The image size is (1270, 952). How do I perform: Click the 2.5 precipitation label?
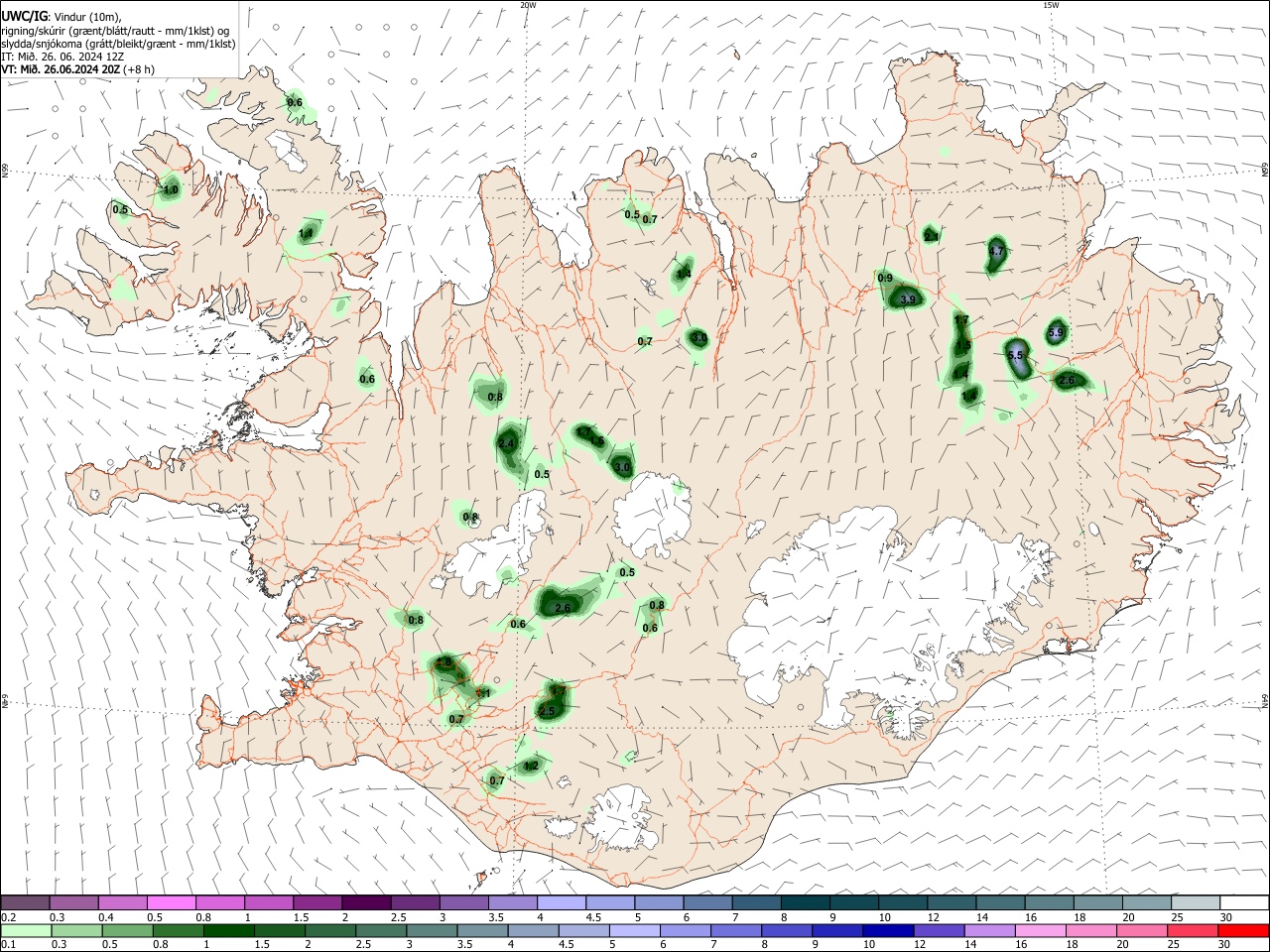547,712
